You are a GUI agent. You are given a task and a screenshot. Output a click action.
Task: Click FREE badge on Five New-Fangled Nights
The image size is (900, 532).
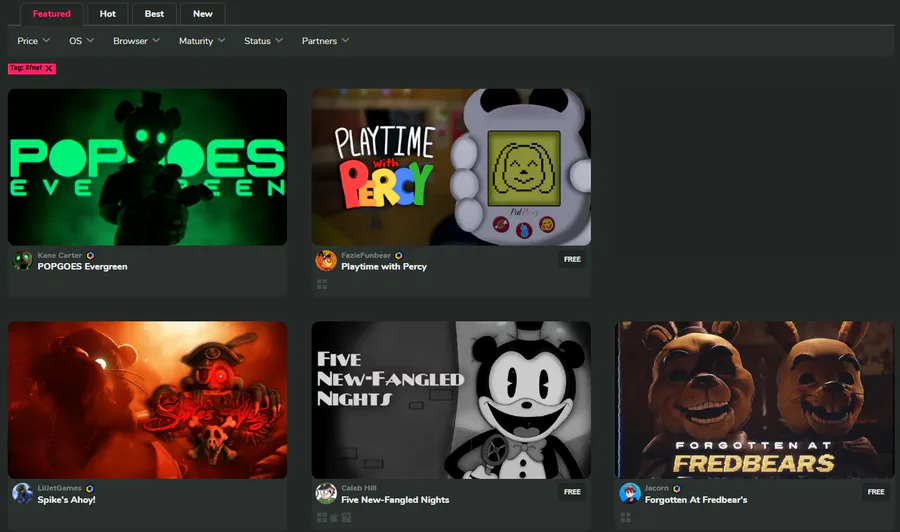[572, 492]
